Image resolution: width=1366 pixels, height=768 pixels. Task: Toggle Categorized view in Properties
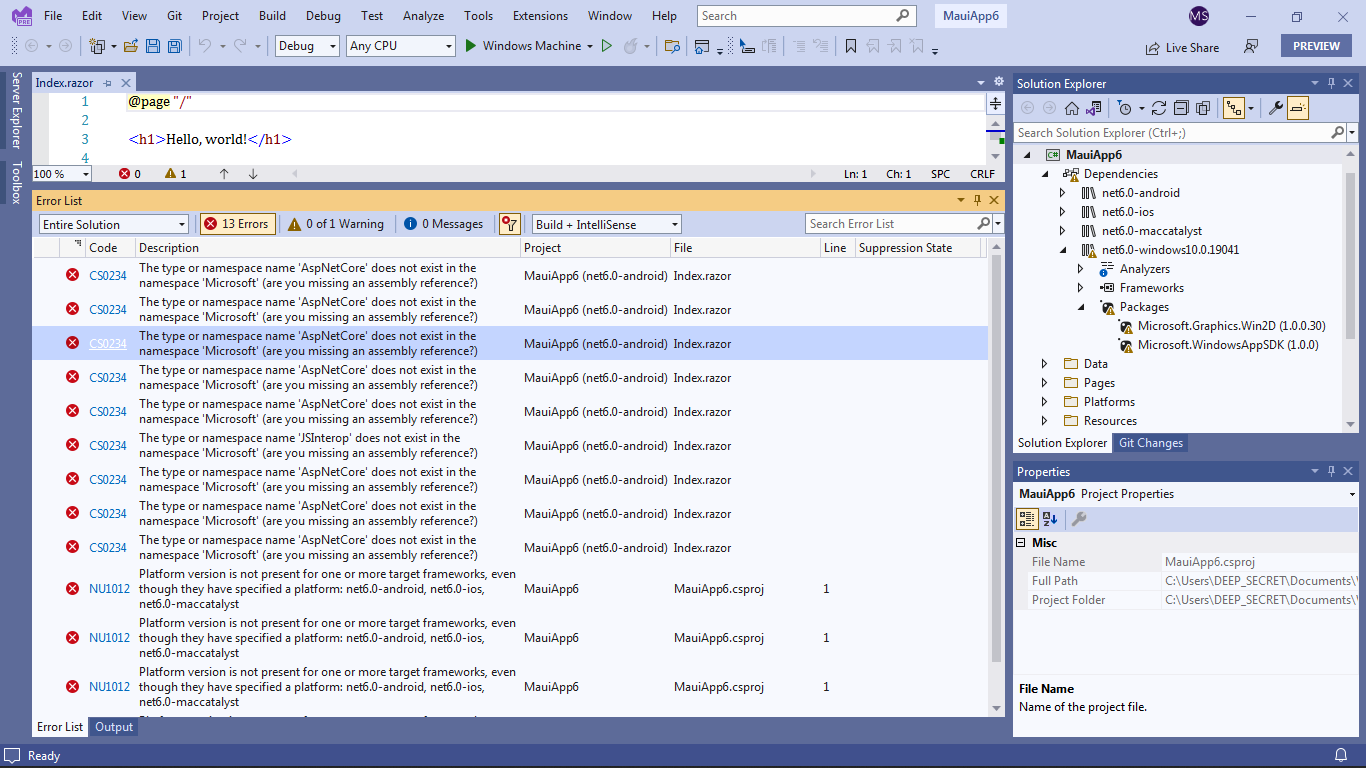[x=1027, y=519]
